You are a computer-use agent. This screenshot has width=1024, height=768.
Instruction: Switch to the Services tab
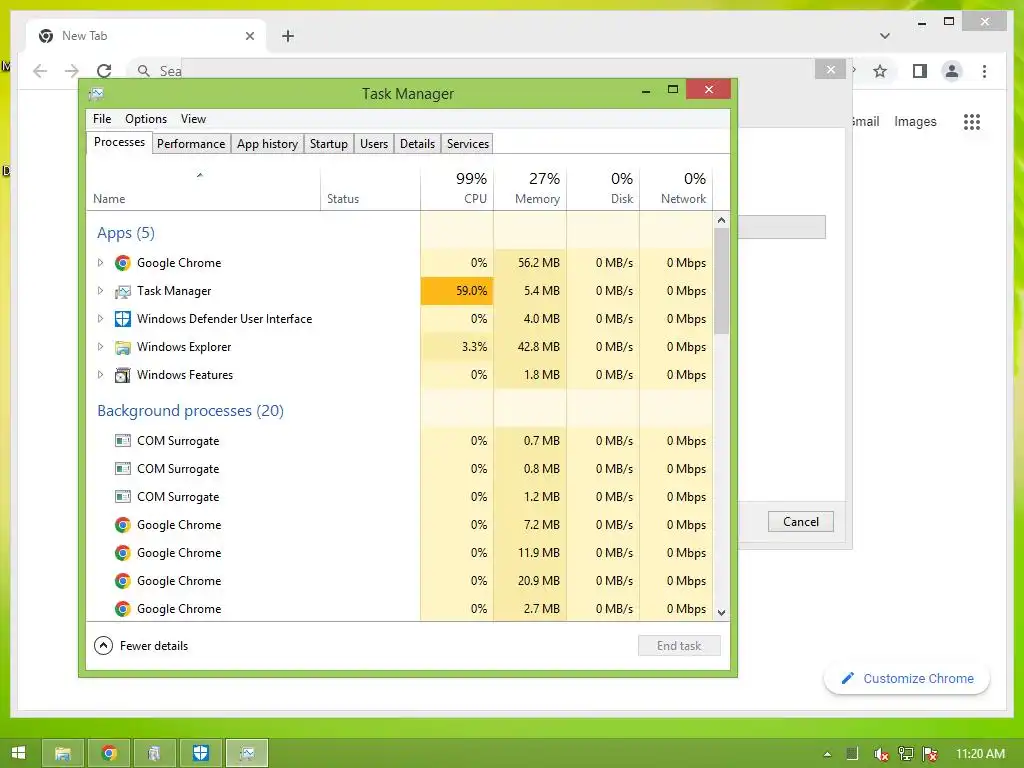point(468,144)
